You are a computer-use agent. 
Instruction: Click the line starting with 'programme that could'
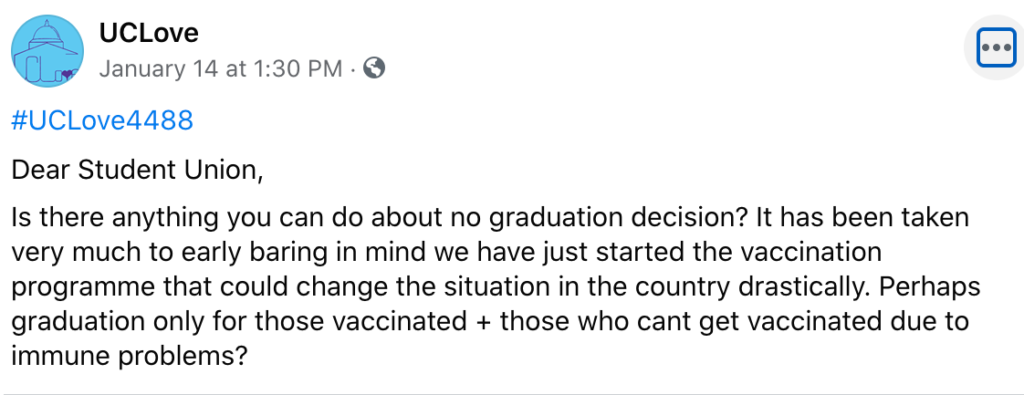pyautogui.click(x=496, y=289)
